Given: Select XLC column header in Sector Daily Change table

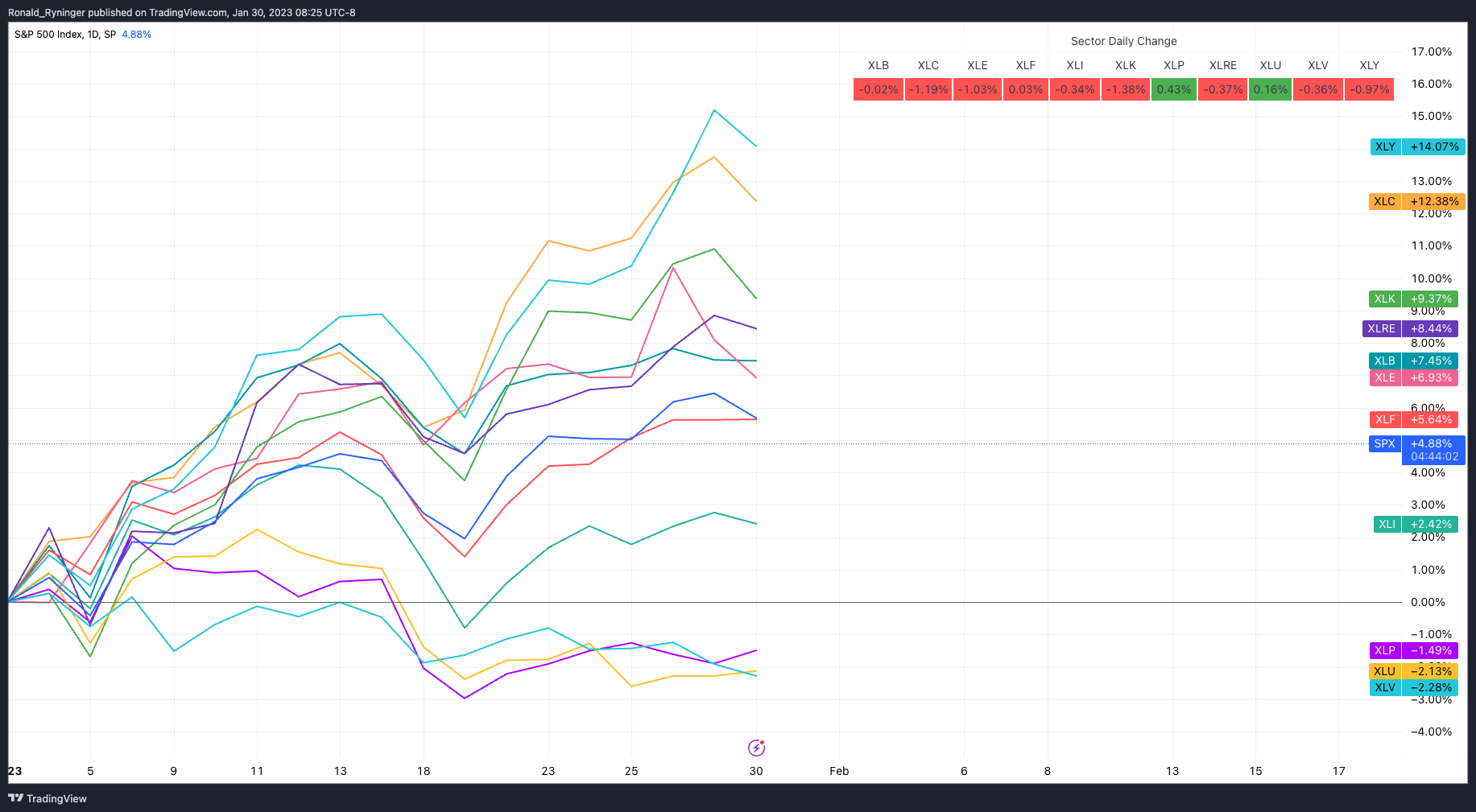Looking at the screenshot, I should tap(928, 65).
